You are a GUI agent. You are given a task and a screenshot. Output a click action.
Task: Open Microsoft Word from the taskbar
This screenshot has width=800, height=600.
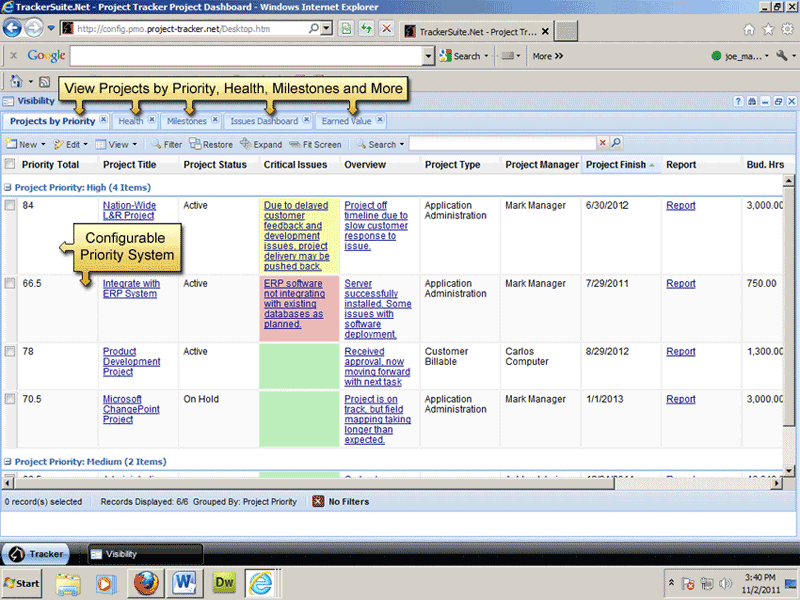(184, 582)
